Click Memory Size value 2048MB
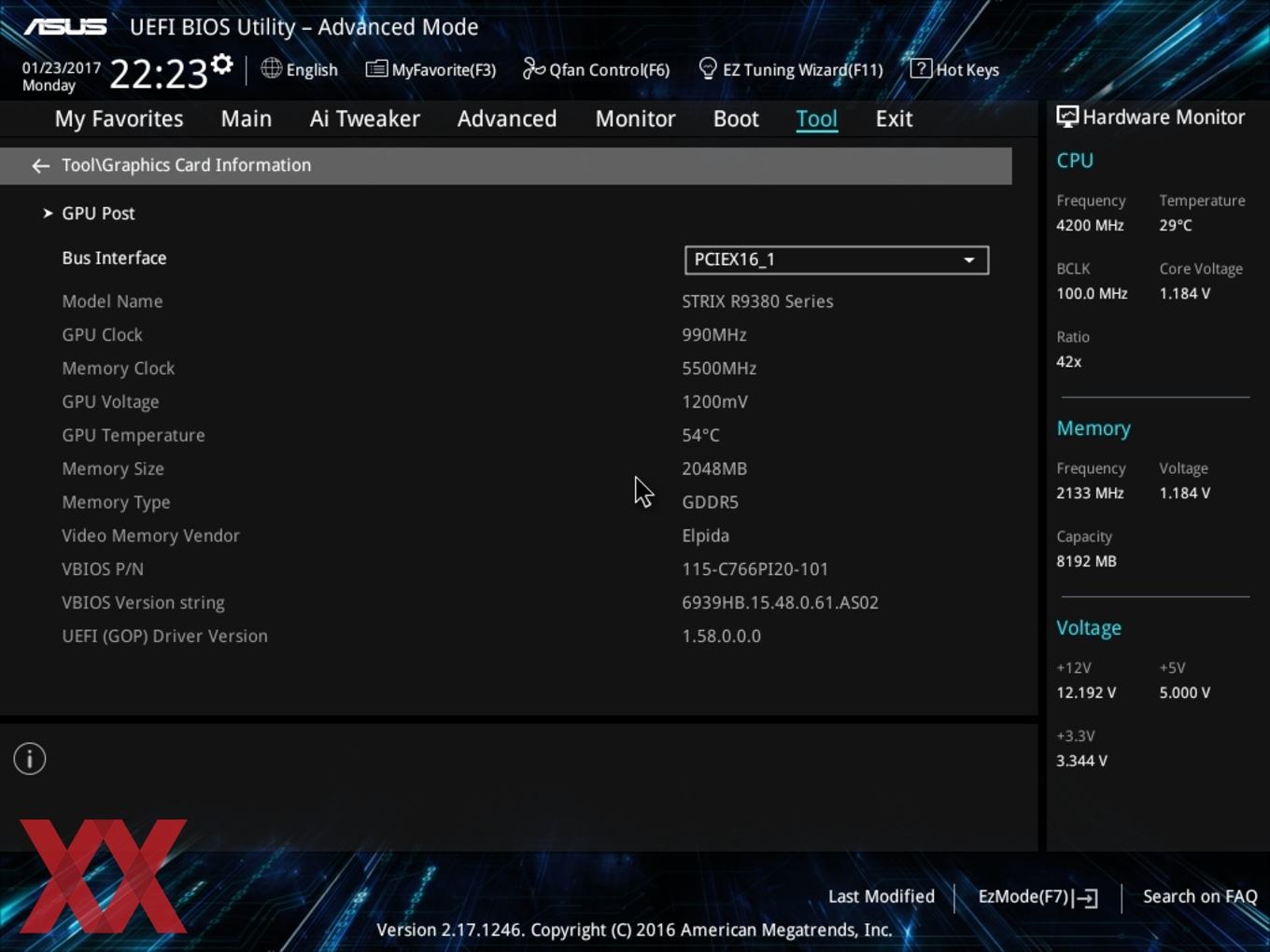This screenshot has width=1270, height=952. coord(714,469)
